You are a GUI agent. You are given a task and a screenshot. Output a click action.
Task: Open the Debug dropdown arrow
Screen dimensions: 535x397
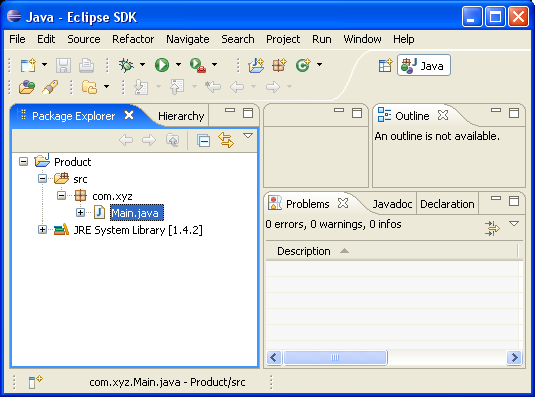(x=142, y=64)
